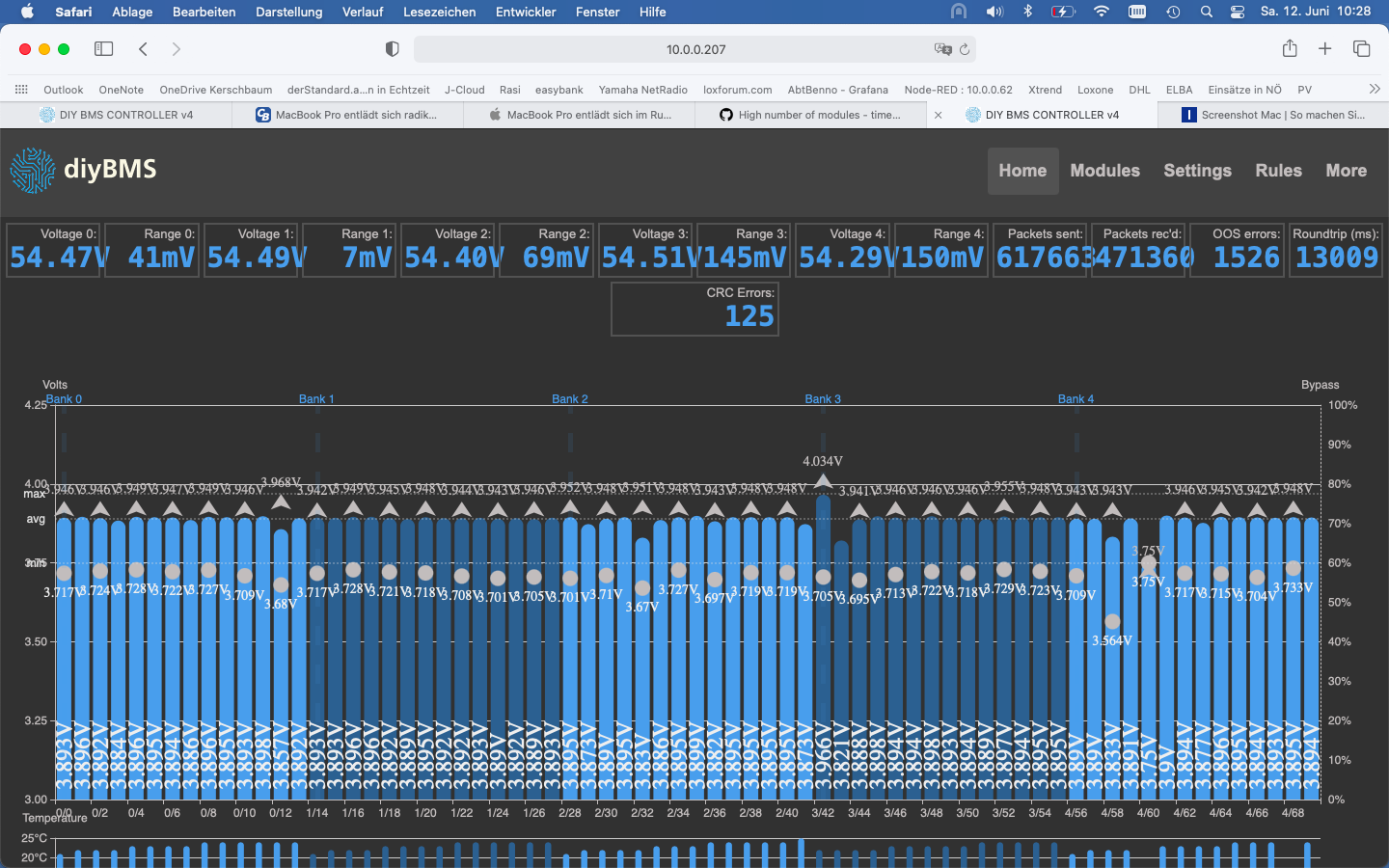The image size is (1389, 868).
Task: Open a new tab with plus icon
Action: pos(1325,48)
